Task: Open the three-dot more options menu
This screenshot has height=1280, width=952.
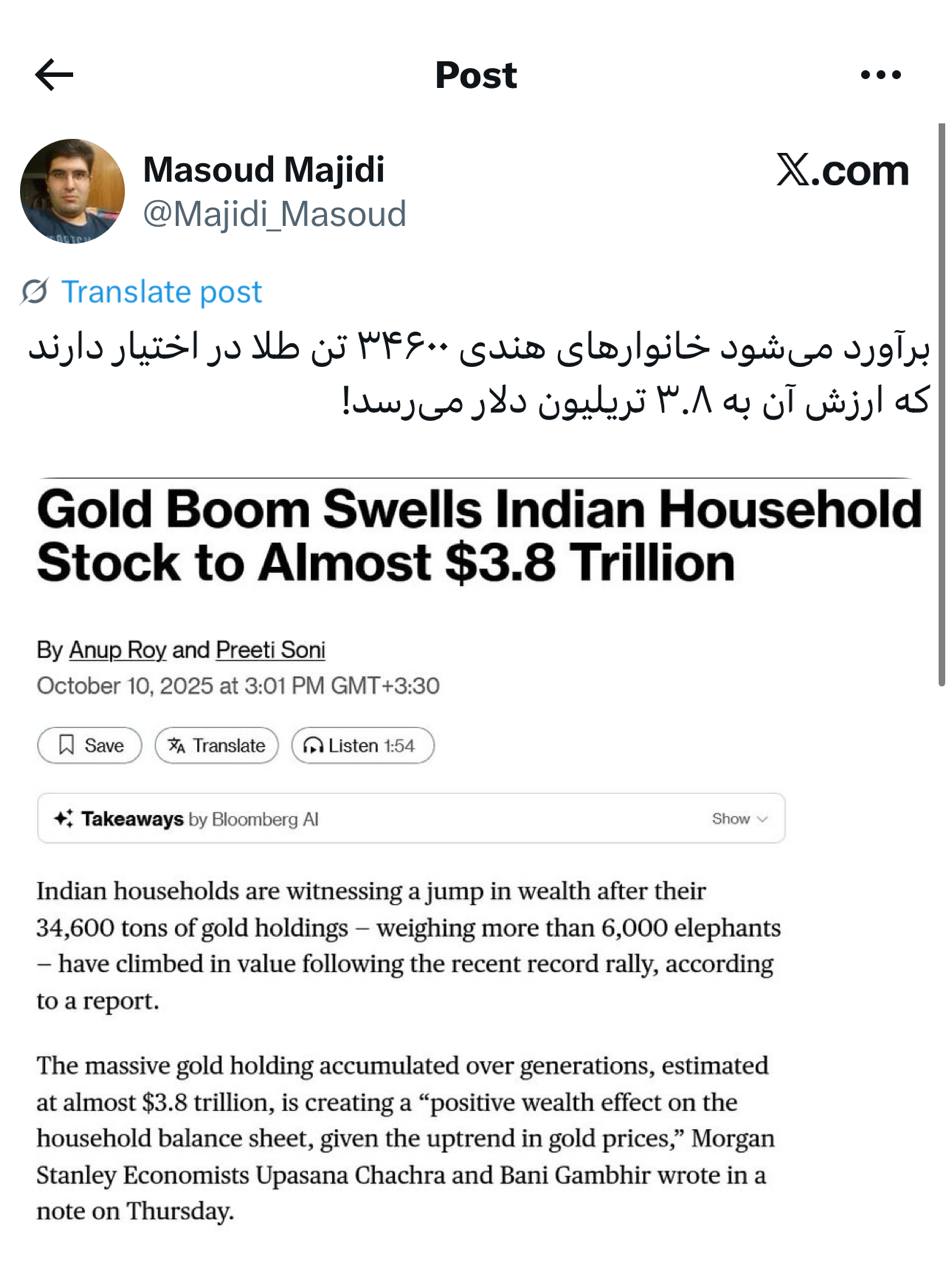Action: click(881, 75)
